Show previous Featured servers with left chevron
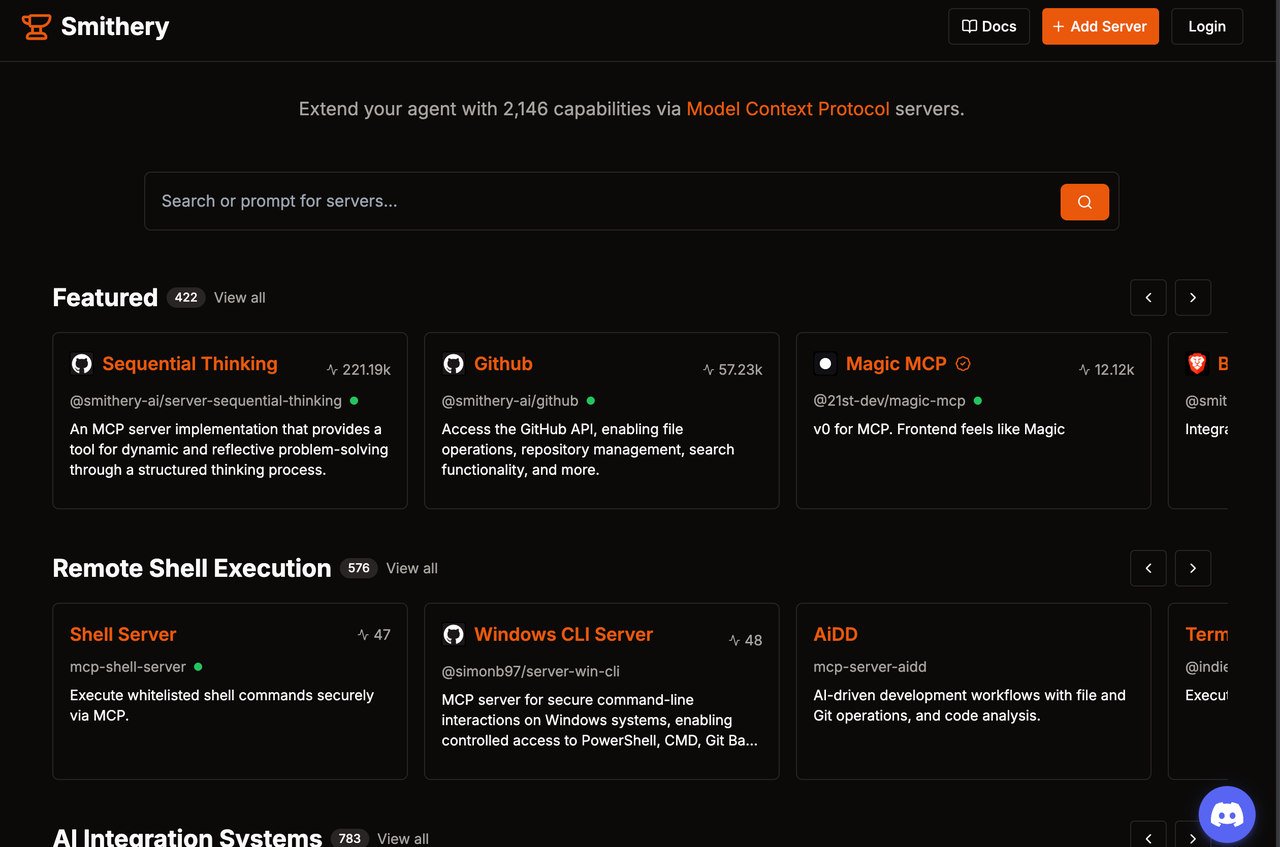This screenshot has width=1280, height=847. (x=1148, y=298)
